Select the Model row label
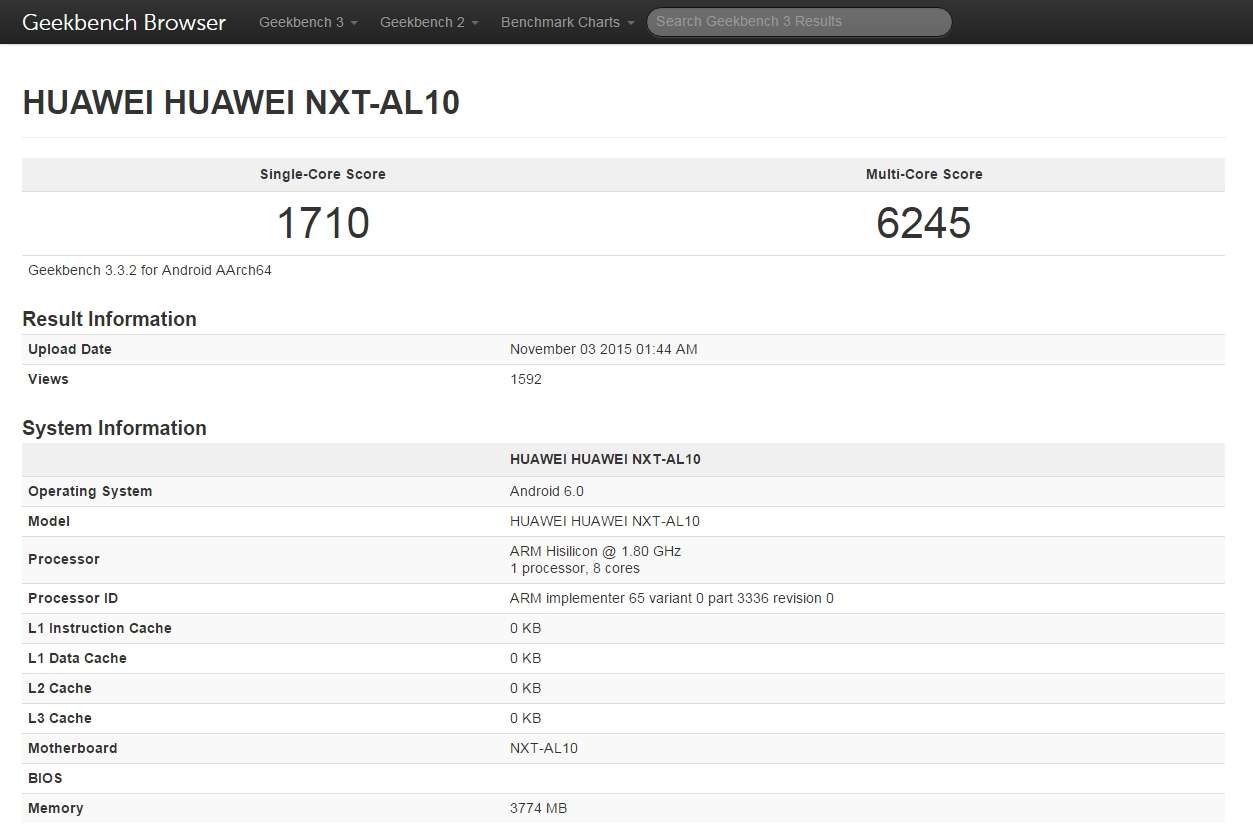The height and width of the screenshot is (837, 1253). point(49,521)
